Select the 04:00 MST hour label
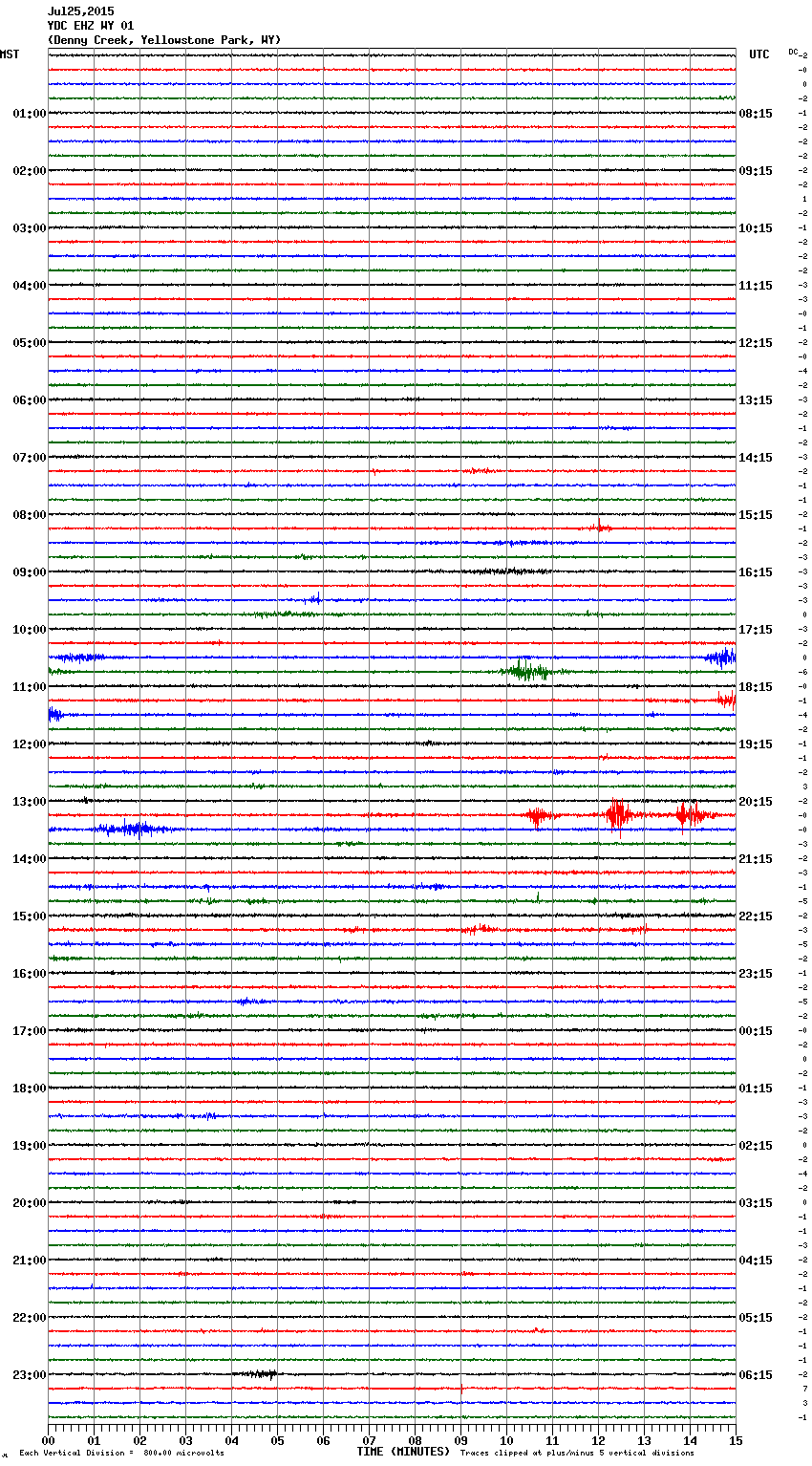 [30, 286]
